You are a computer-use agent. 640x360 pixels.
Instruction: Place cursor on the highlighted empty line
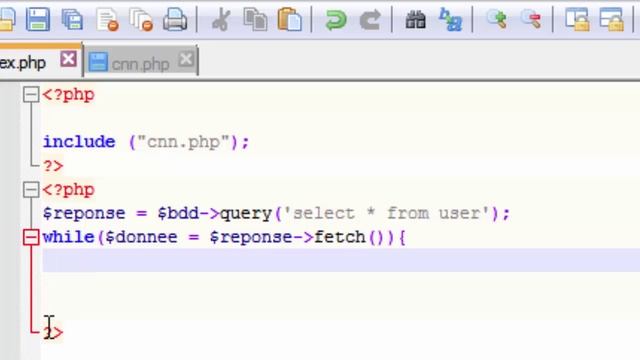pos(341,260)
